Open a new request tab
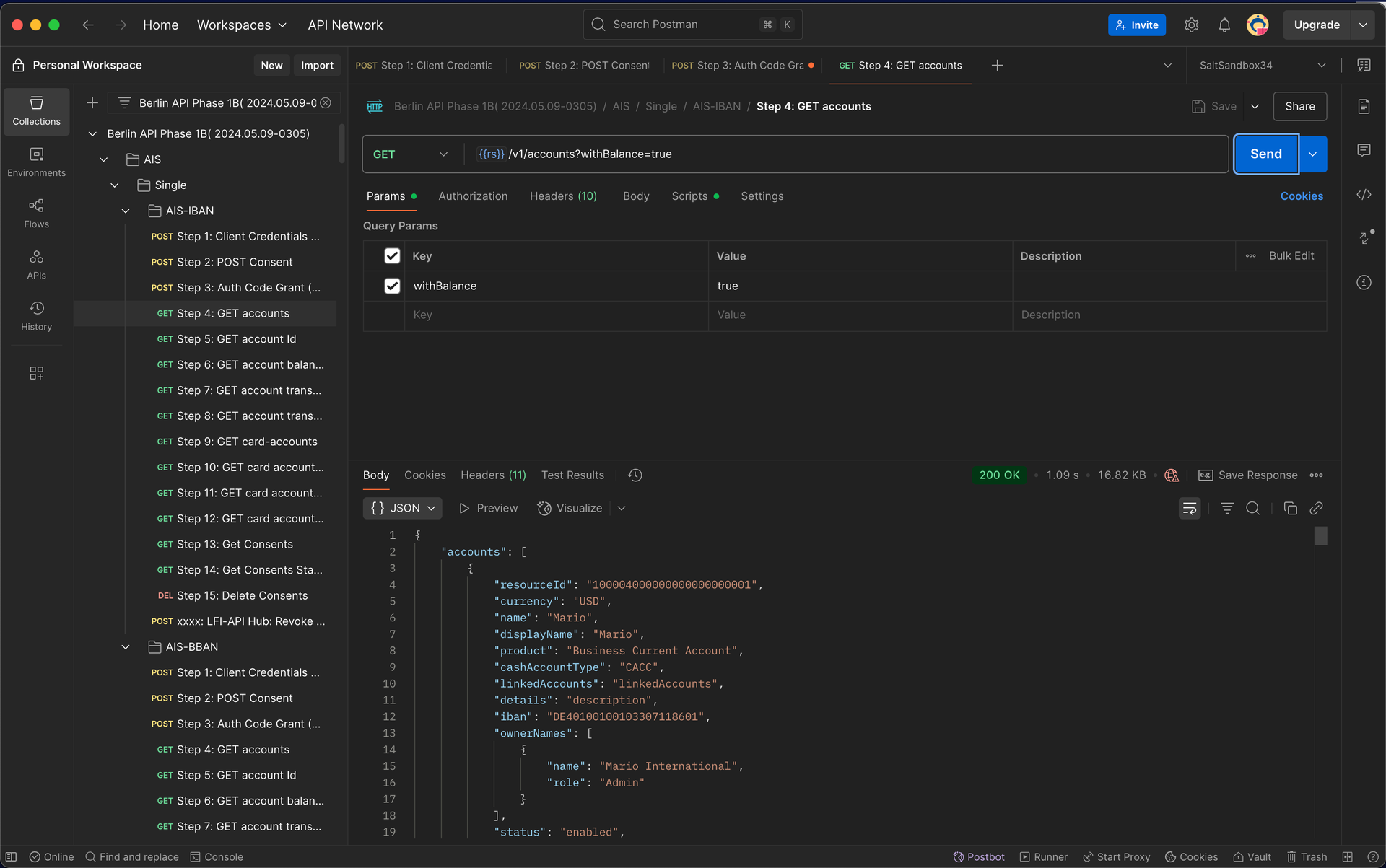This screenshot has height=868, width=1386. (x=997, y=65)
